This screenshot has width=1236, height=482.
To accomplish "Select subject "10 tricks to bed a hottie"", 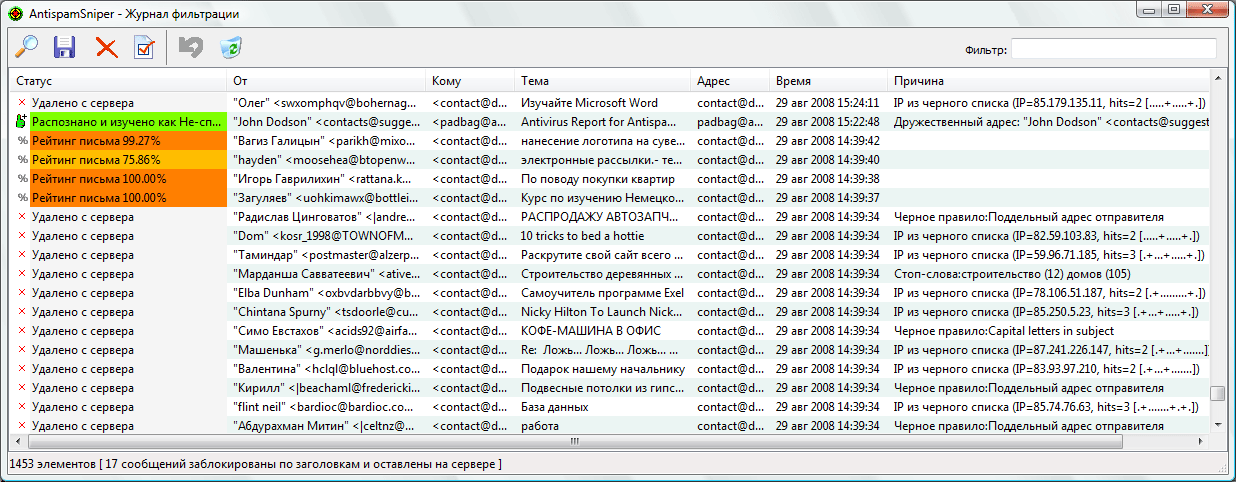I will tap(583, 235).
